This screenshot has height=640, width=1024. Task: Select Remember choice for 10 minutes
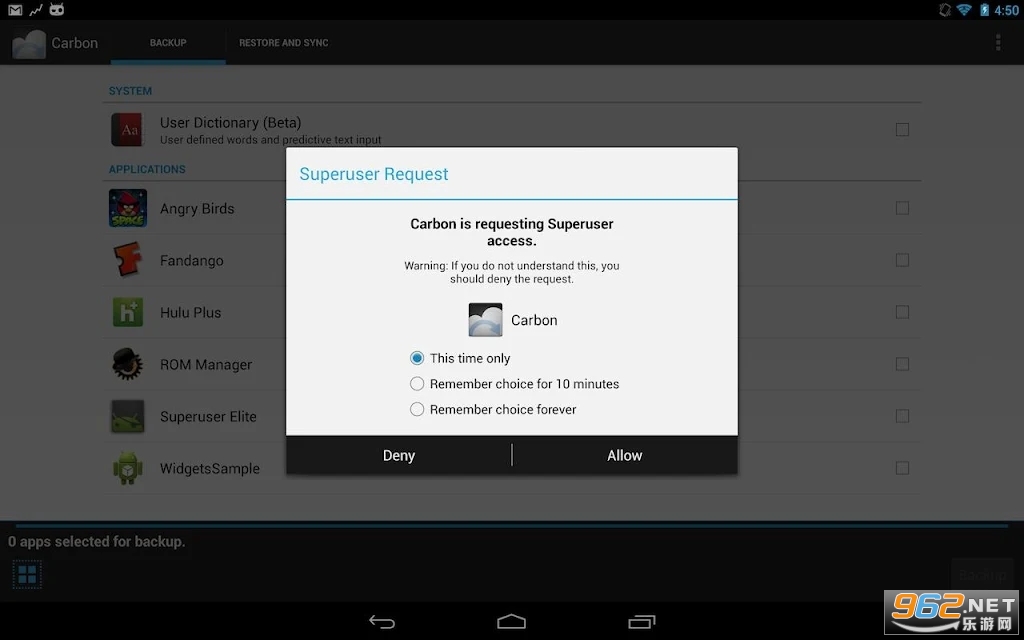[514, 384]
